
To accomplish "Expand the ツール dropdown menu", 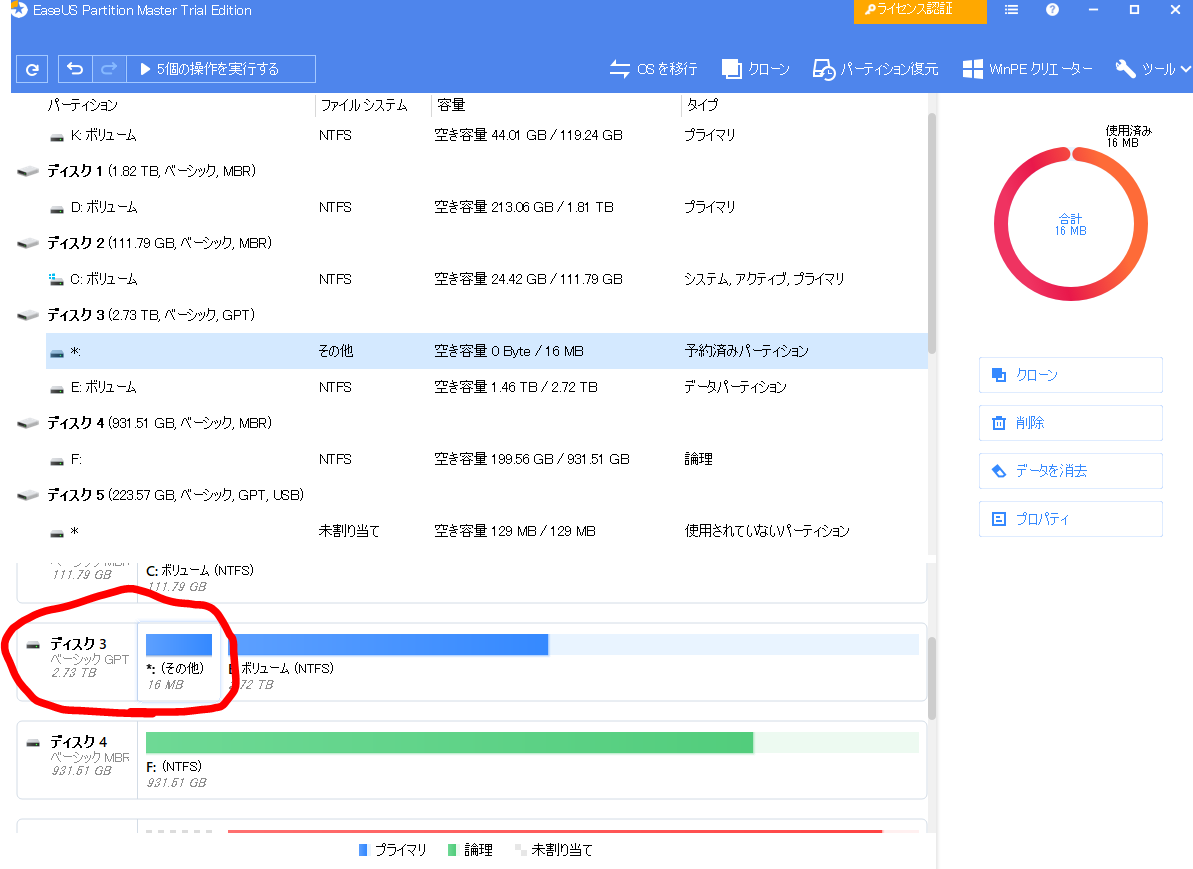I will (x=1153, y=69).
